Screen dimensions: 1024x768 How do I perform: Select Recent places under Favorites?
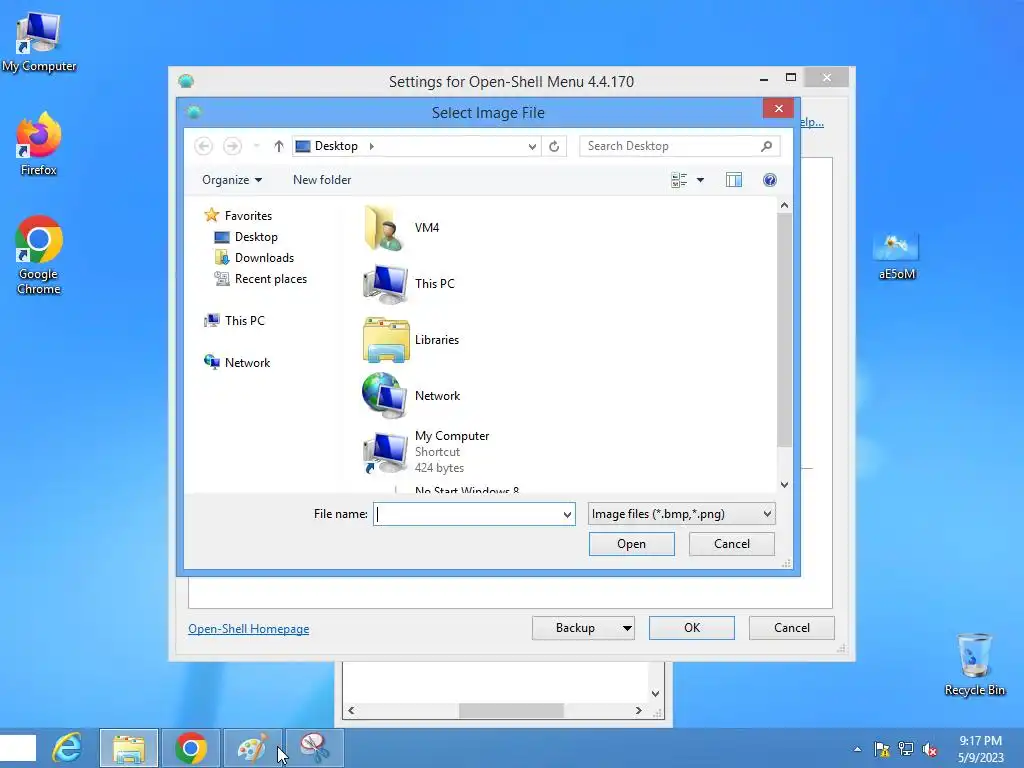[x=261, y=279]
